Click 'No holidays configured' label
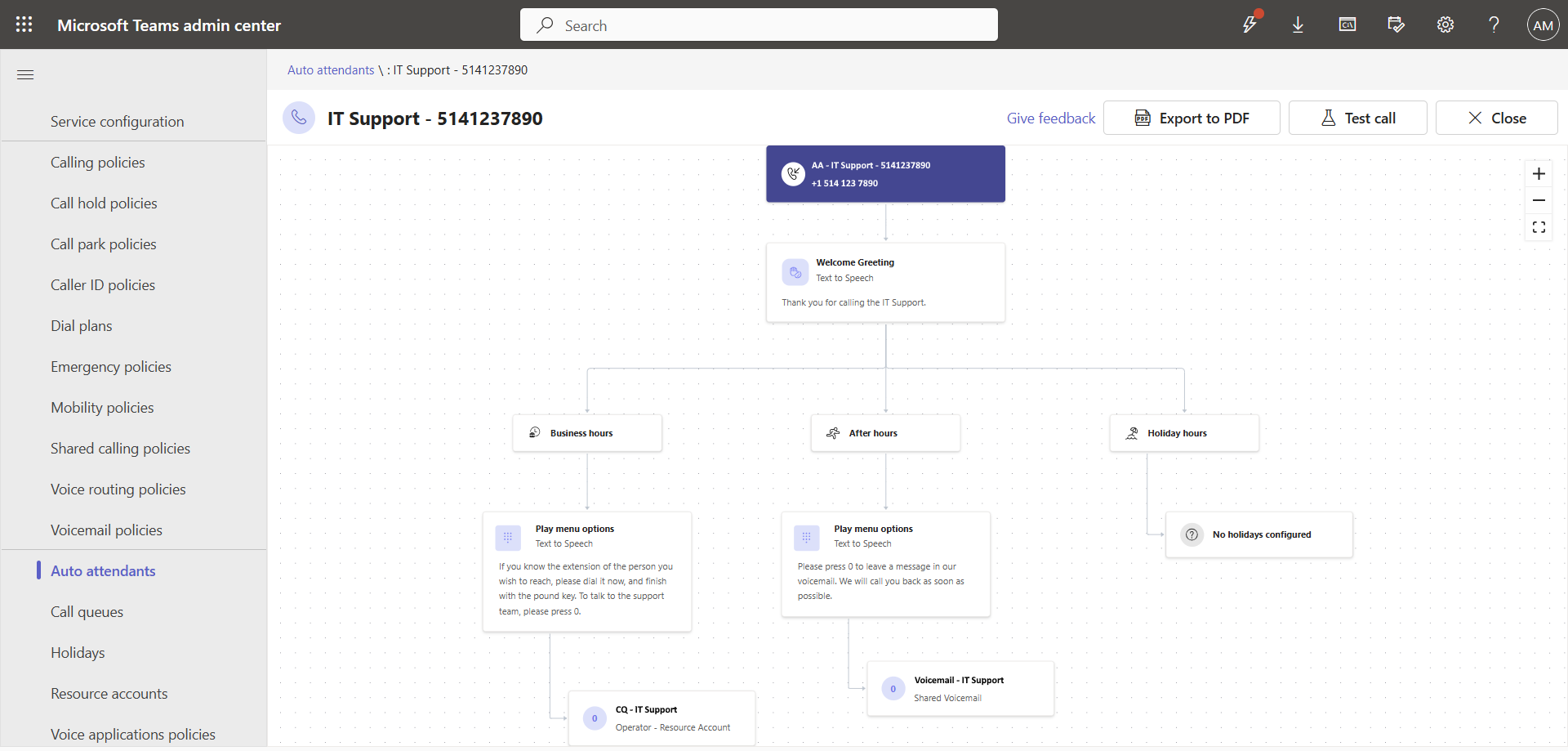 [x=1262, y=534]
